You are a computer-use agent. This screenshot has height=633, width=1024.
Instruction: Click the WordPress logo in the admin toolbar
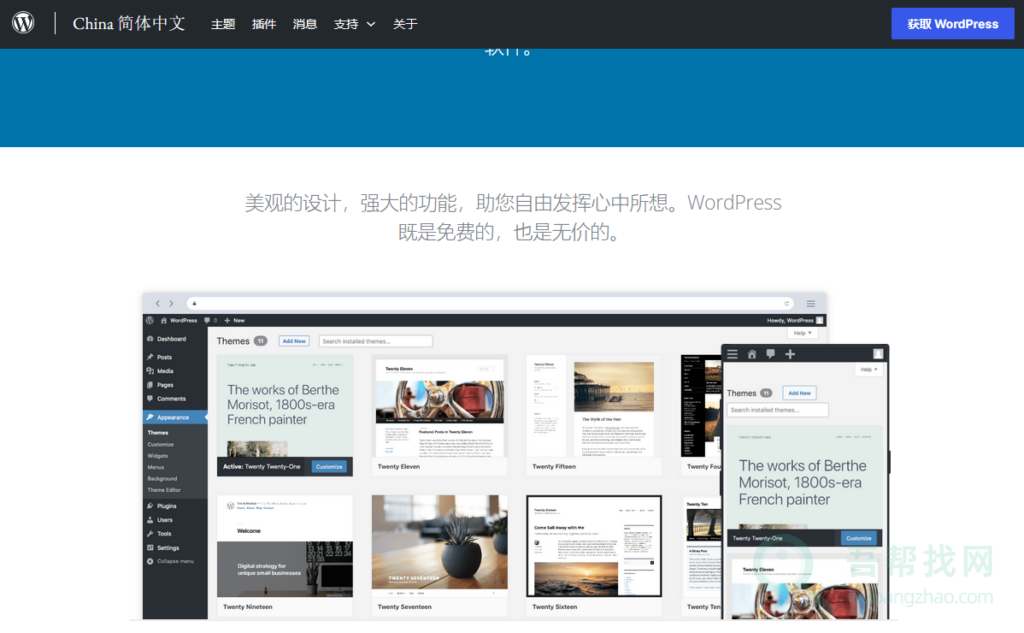(x=150, y=320)
